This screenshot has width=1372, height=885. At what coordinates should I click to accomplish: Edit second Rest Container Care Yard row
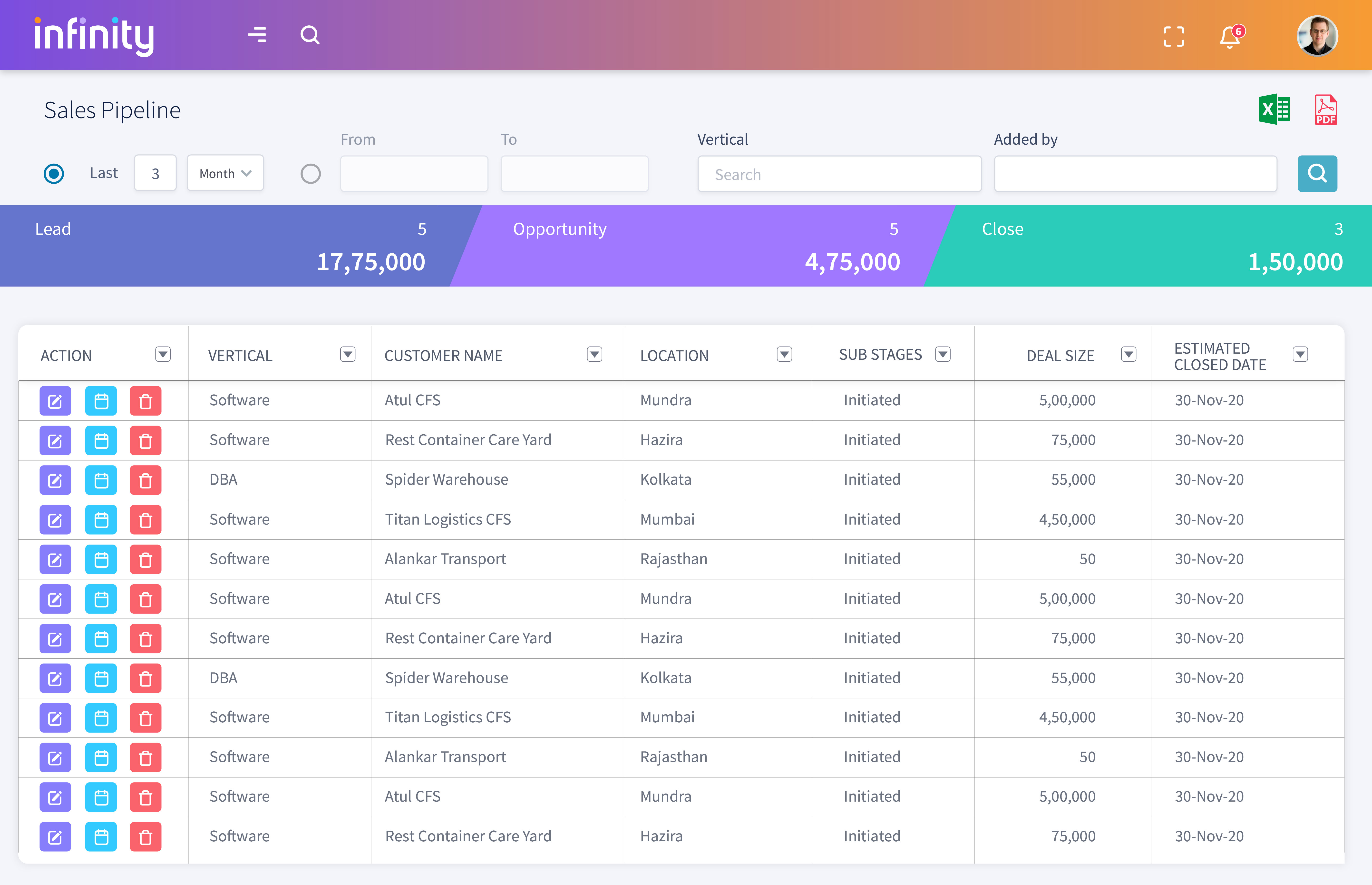55,639
